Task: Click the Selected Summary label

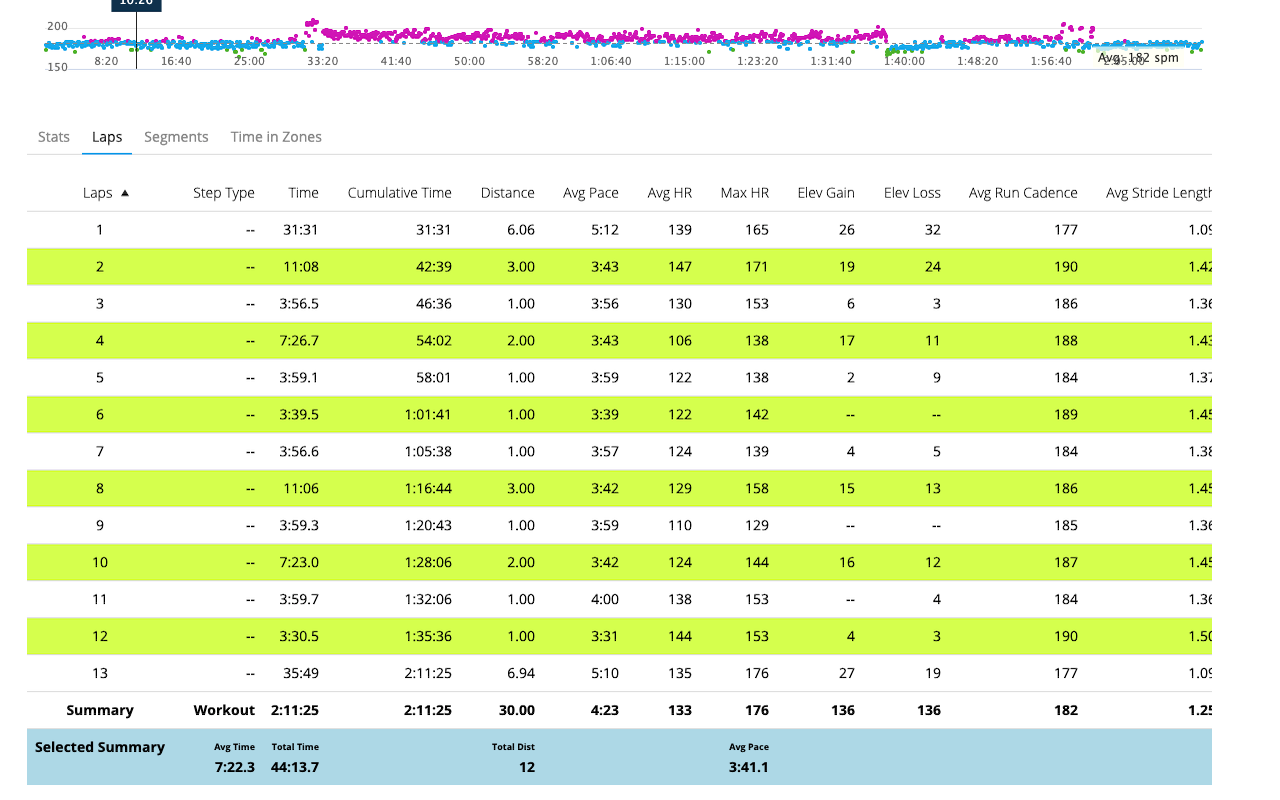Action: tap(100, 748)
